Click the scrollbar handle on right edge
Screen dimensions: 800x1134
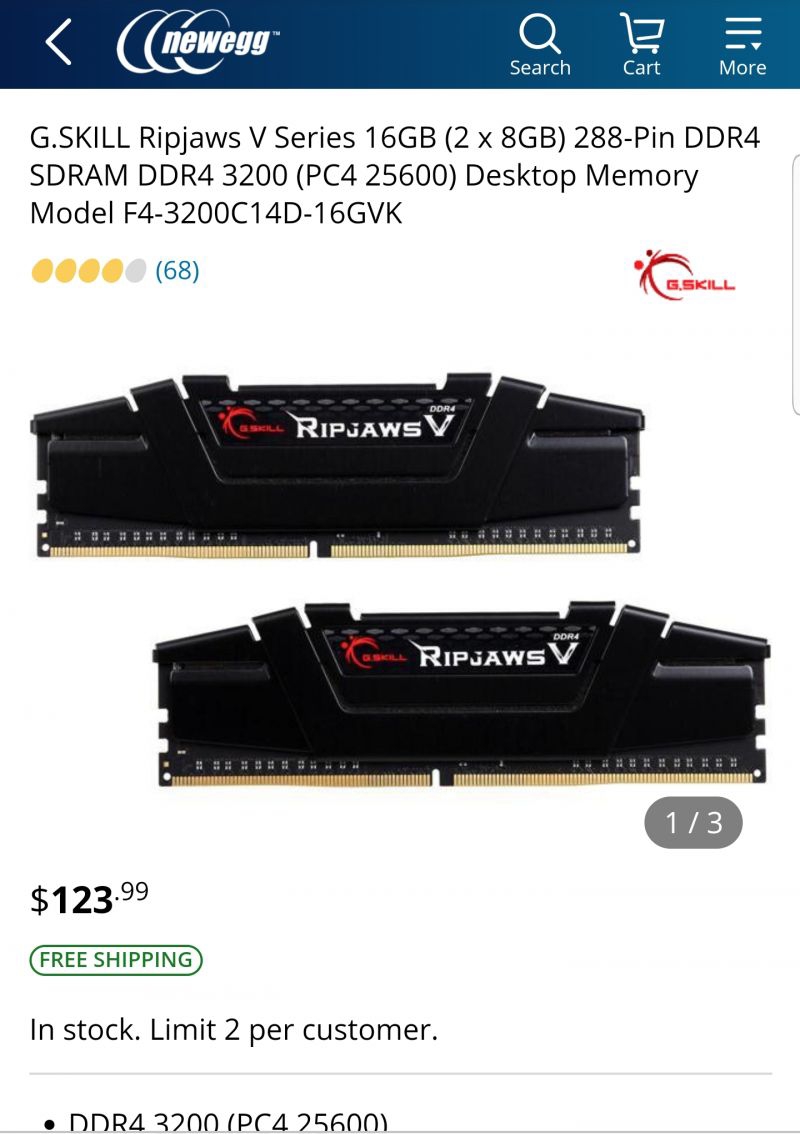[796, 284]
